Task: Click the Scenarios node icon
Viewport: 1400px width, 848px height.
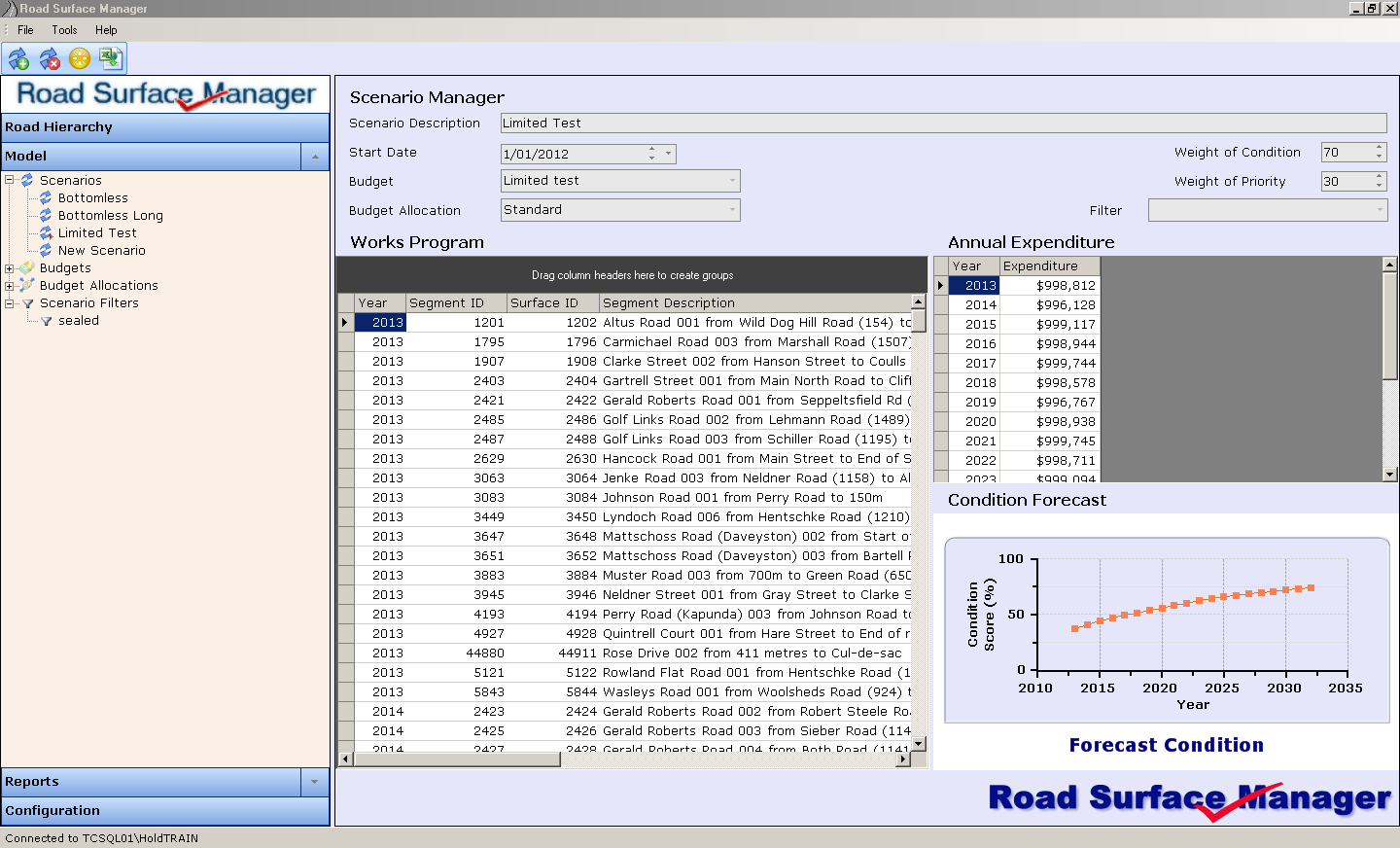Action: [x=27, y=180]
